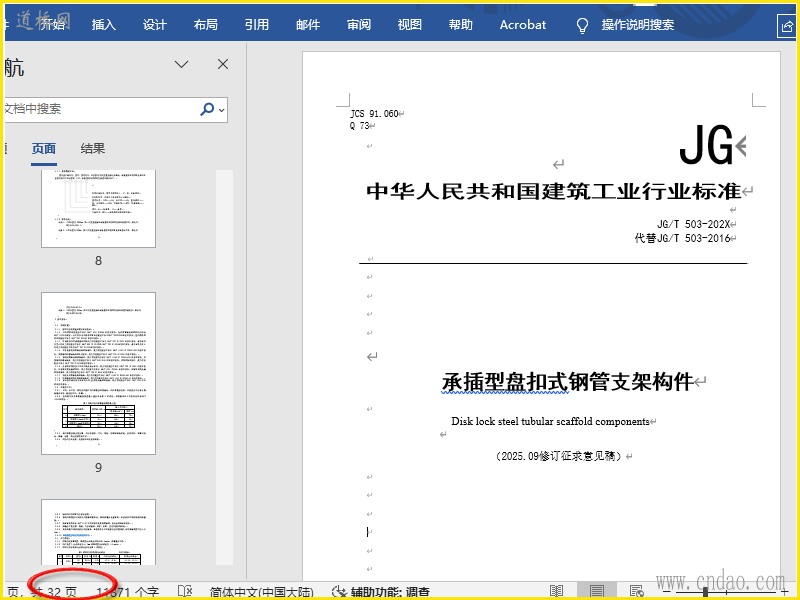Click text Disk lock steel tubular scaffold components
This screenshot has width=800, height=600.
(x=550, y=421)
